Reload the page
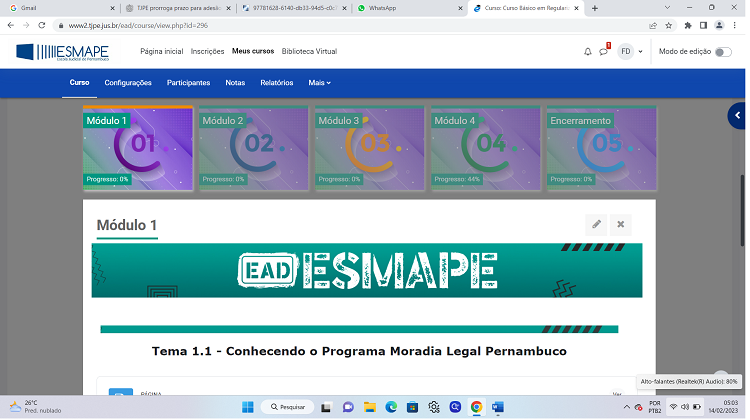The image size is (750, 420). pyautogui.click(x=42, y=25)
